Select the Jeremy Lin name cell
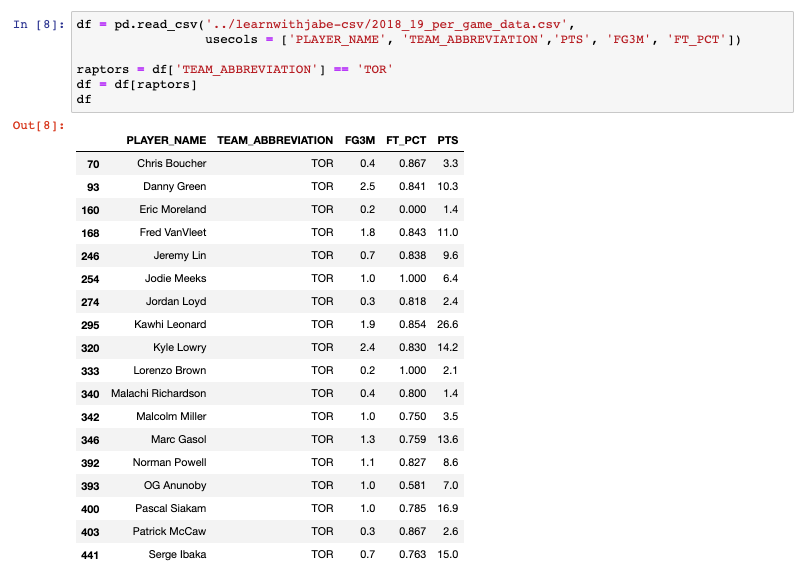This screenshot has height=566, width=803. pyautogui.click(x=180, y=256)
